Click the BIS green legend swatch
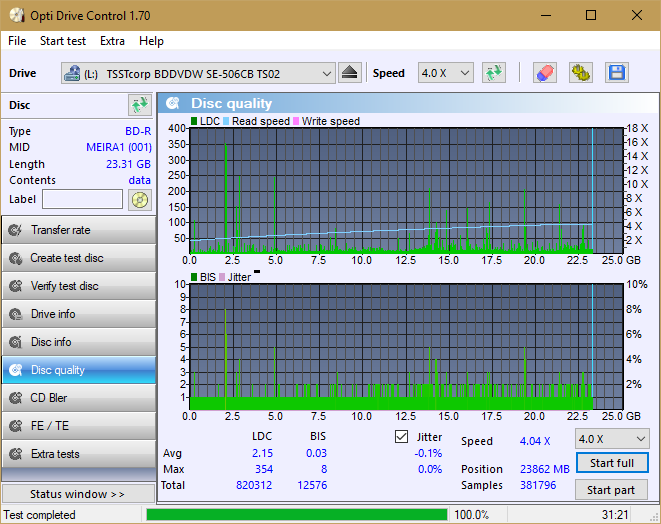 [x=194, y=277]
